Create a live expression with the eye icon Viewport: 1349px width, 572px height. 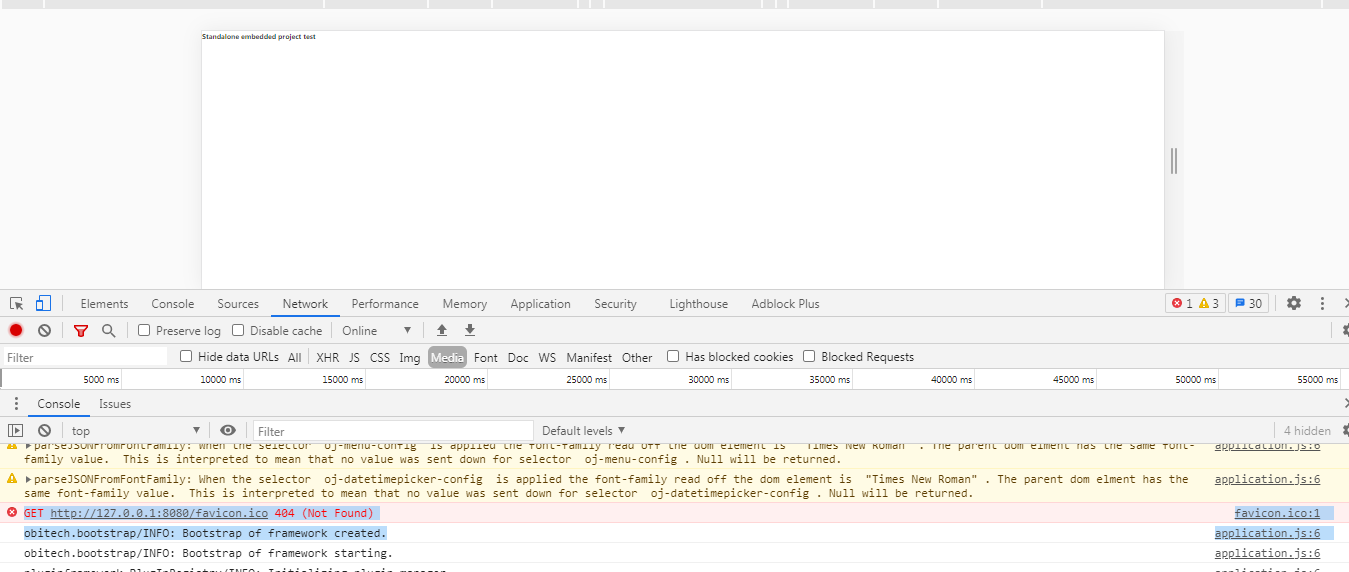(x=228, y=431)
